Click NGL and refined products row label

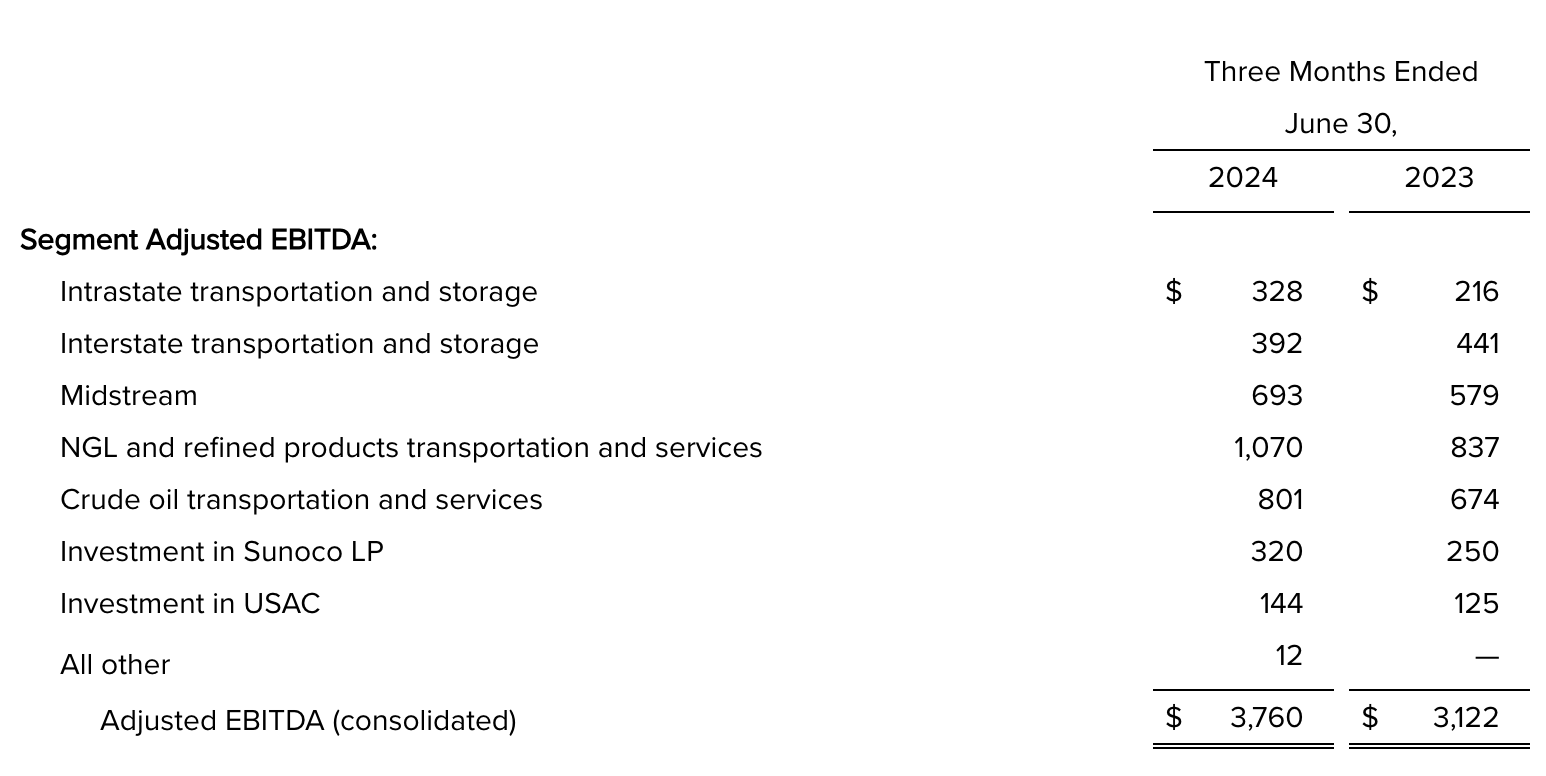[411, 448]
